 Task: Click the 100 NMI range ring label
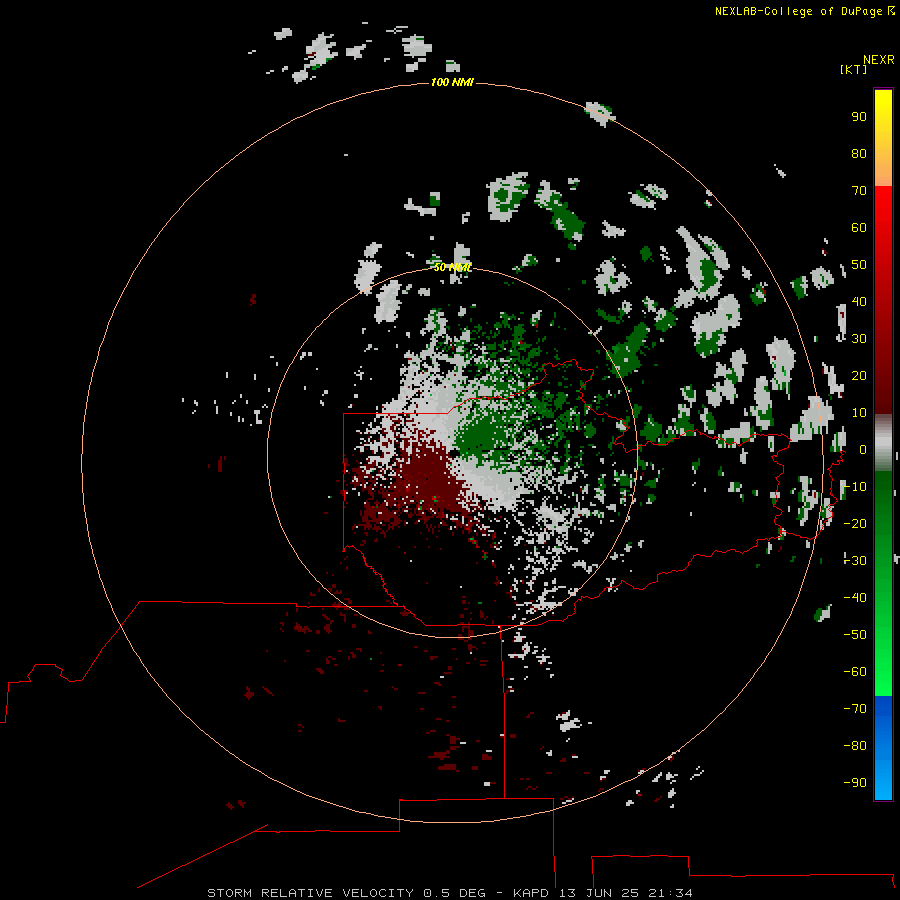pos(452,83)
